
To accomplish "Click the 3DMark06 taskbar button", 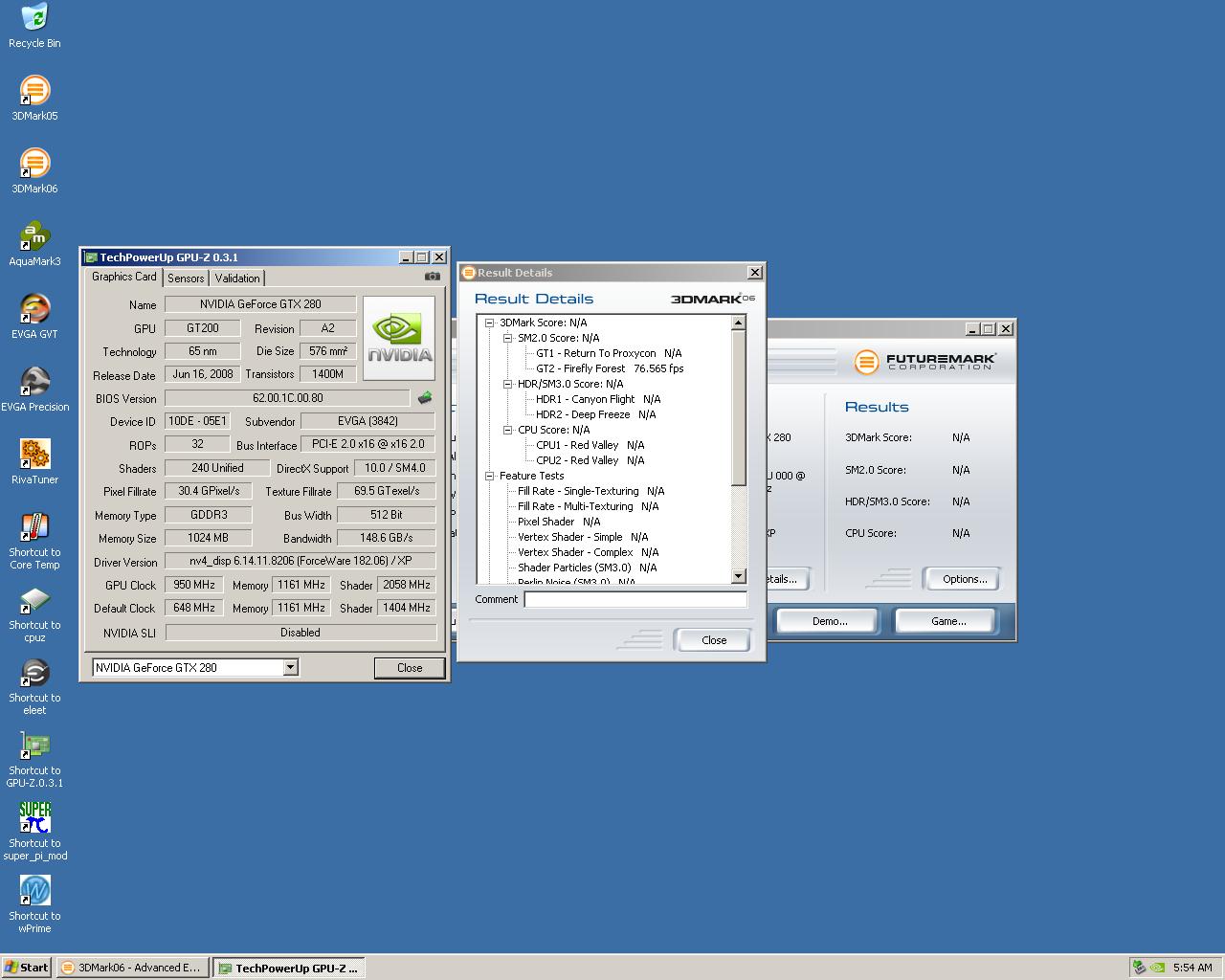I will tap(132, 968).
